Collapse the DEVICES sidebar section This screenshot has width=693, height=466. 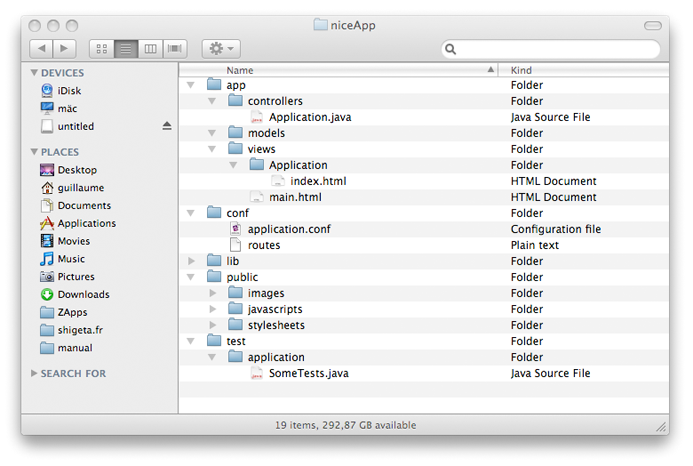(35, 73)
